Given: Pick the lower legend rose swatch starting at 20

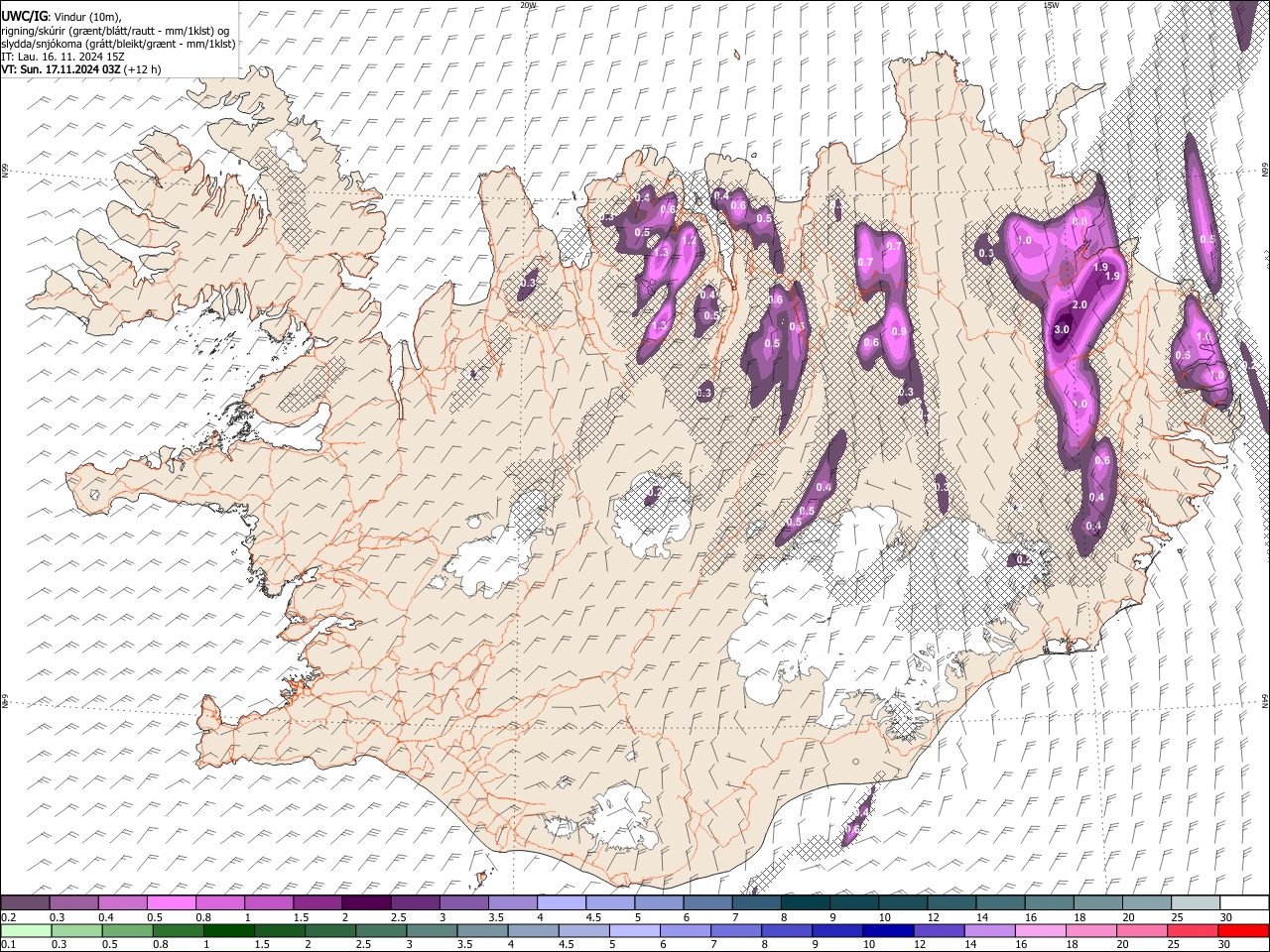Looking at the screenshot, I should click(1141, 930).
